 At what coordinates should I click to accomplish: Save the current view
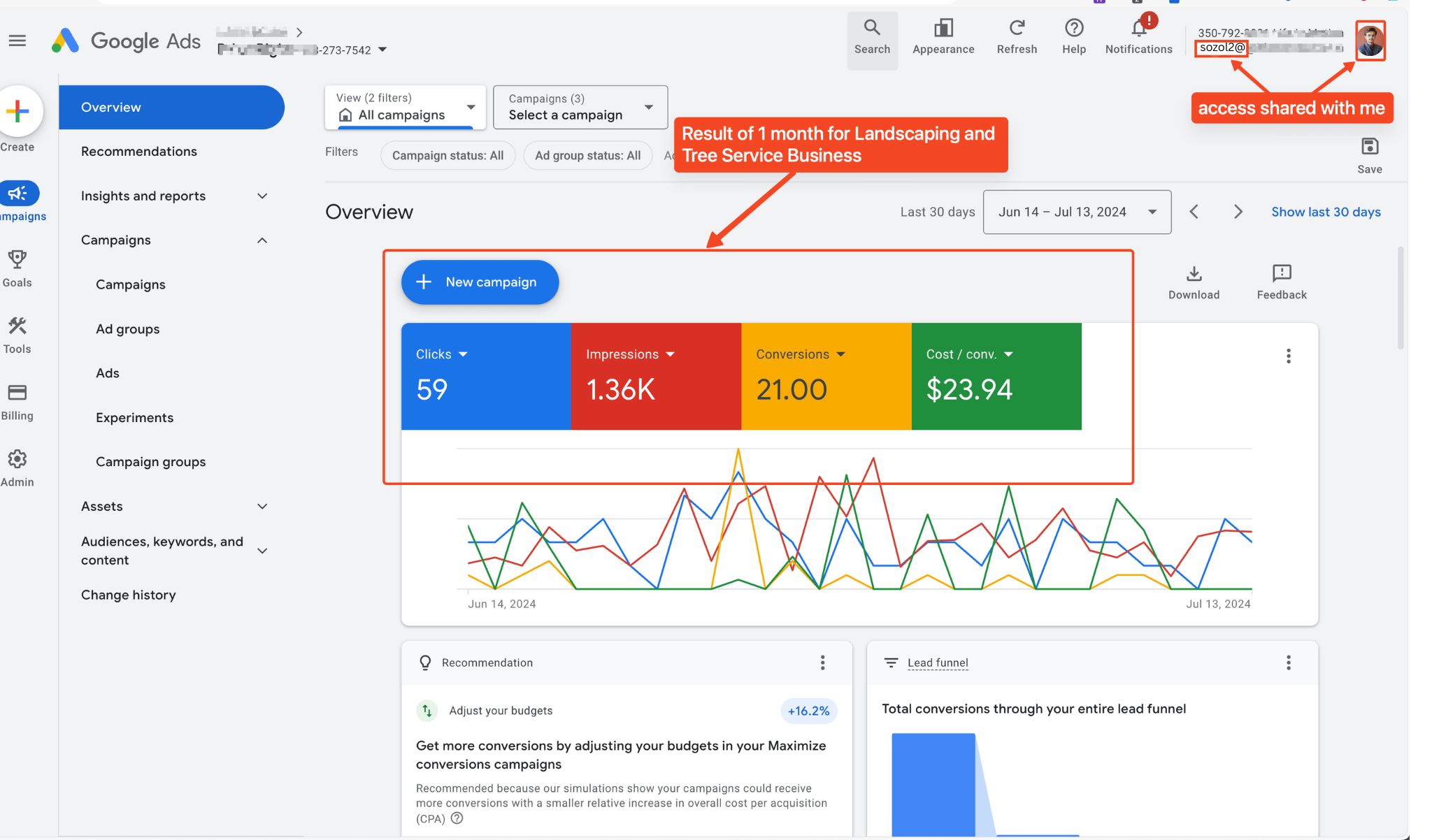pyautogui.click(x=1370, y=155)
